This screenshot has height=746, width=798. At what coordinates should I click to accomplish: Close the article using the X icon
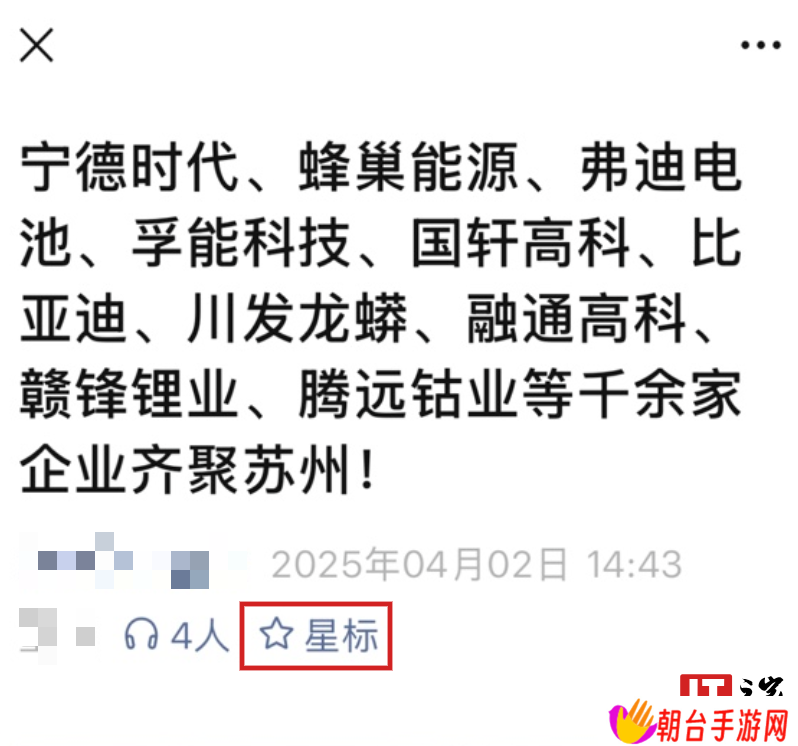coord(36,45)
